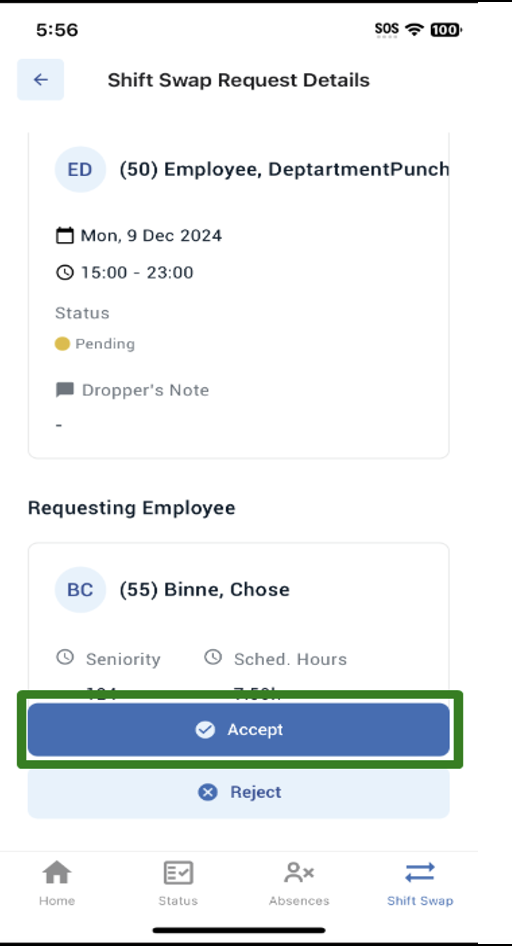Image resolution: width=512 pixels, height=946 pixels.
Task: Click the battery indicator in status bar
Action: (446, 29)
